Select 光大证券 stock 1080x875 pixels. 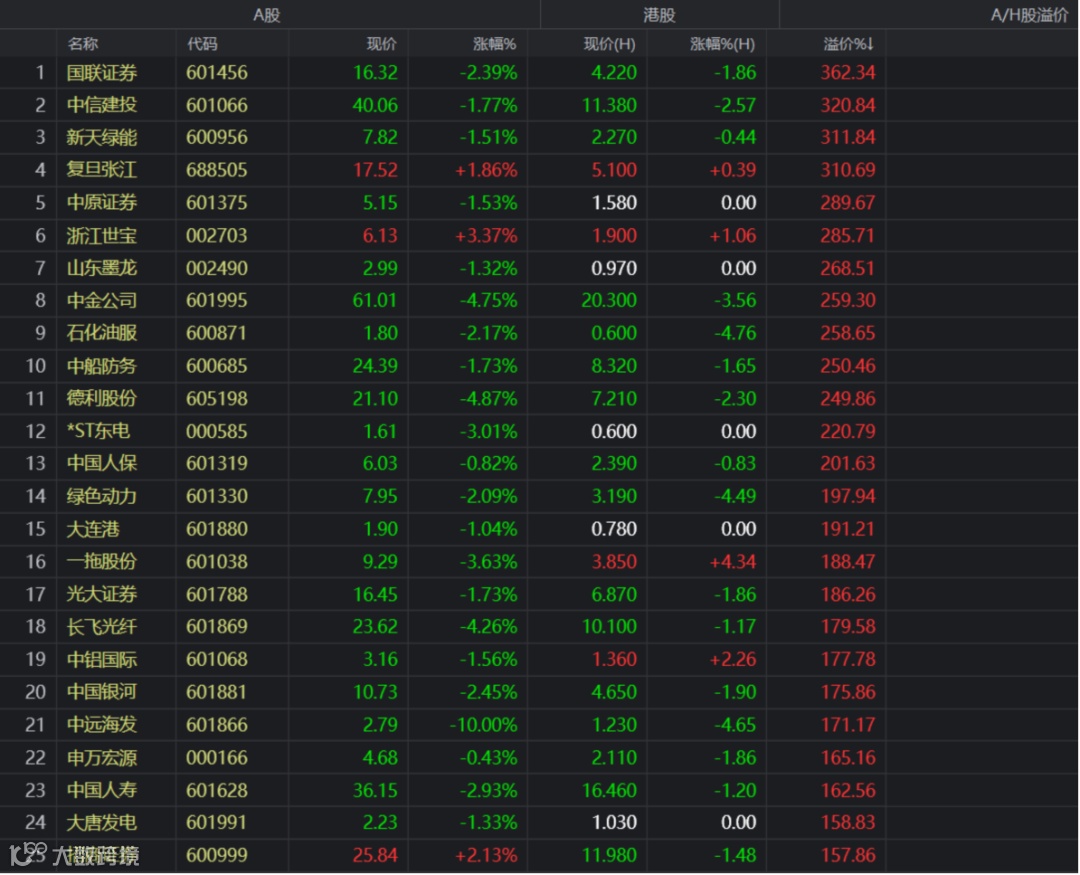pyautogui.click(x=101, y=595)
